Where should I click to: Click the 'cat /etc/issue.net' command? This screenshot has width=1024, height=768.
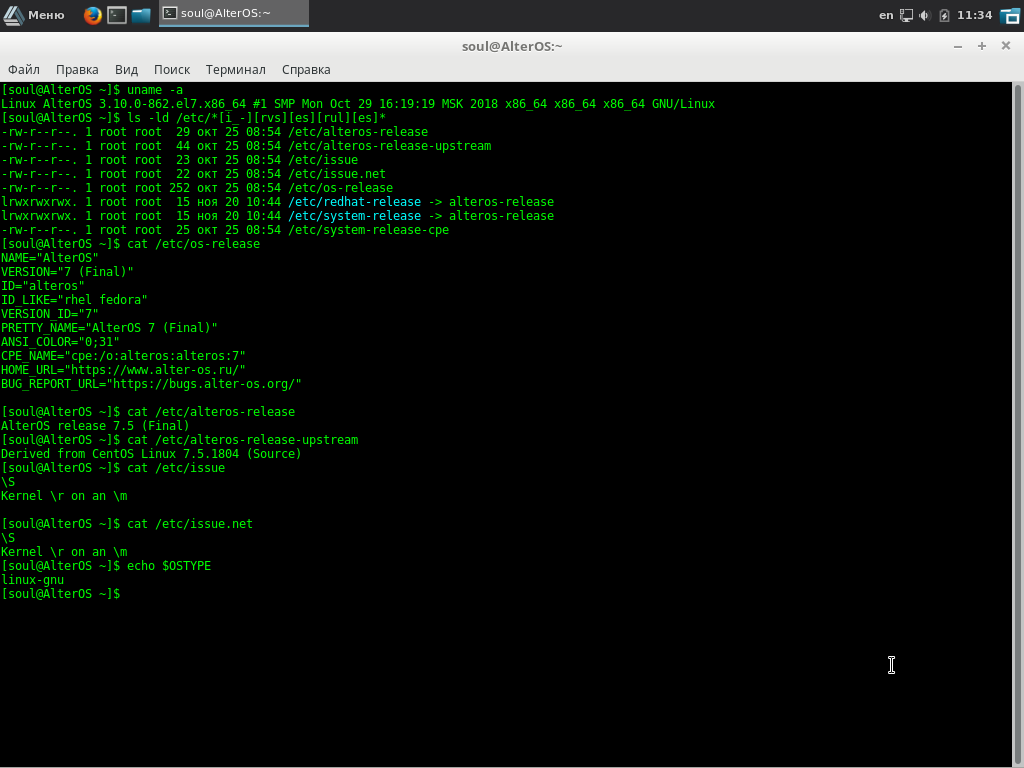coord(190,524)
